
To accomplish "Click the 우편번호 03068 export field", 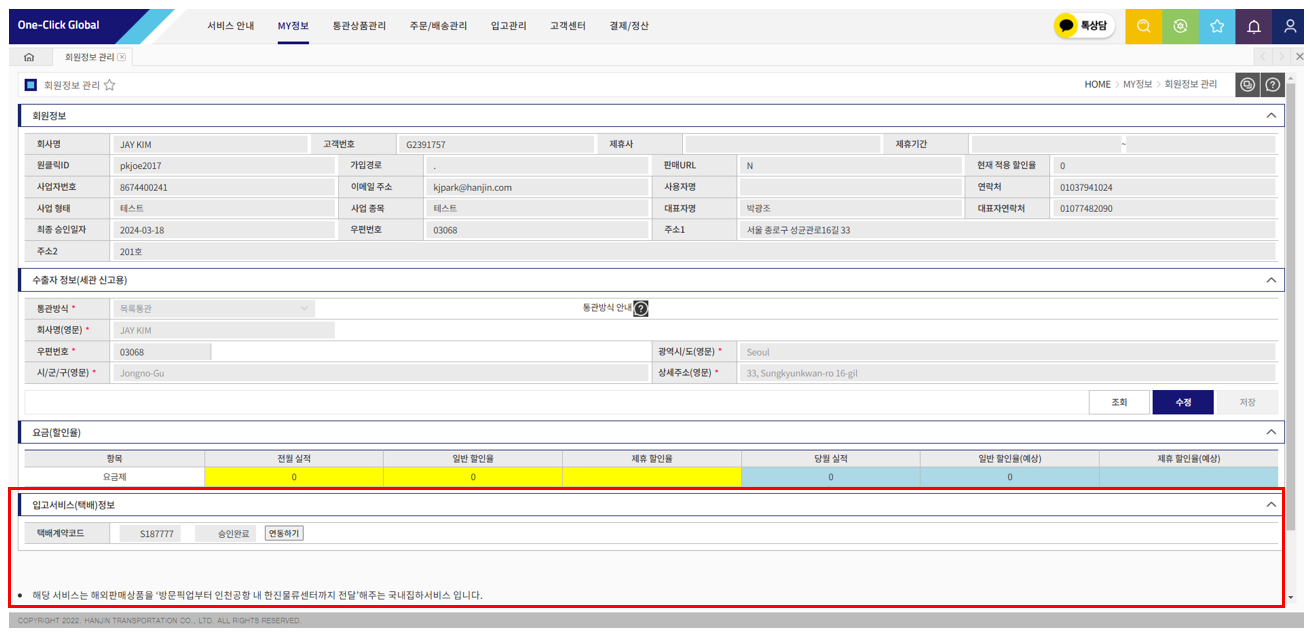I will 161,352.
